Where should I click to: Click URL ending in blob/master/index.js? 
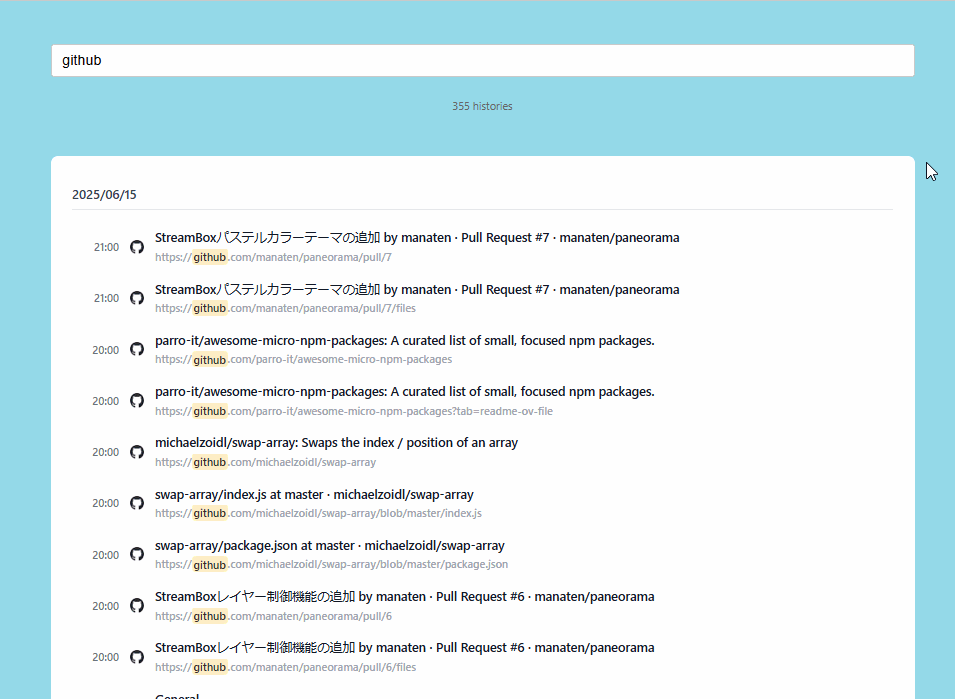[x=318, y=513]
